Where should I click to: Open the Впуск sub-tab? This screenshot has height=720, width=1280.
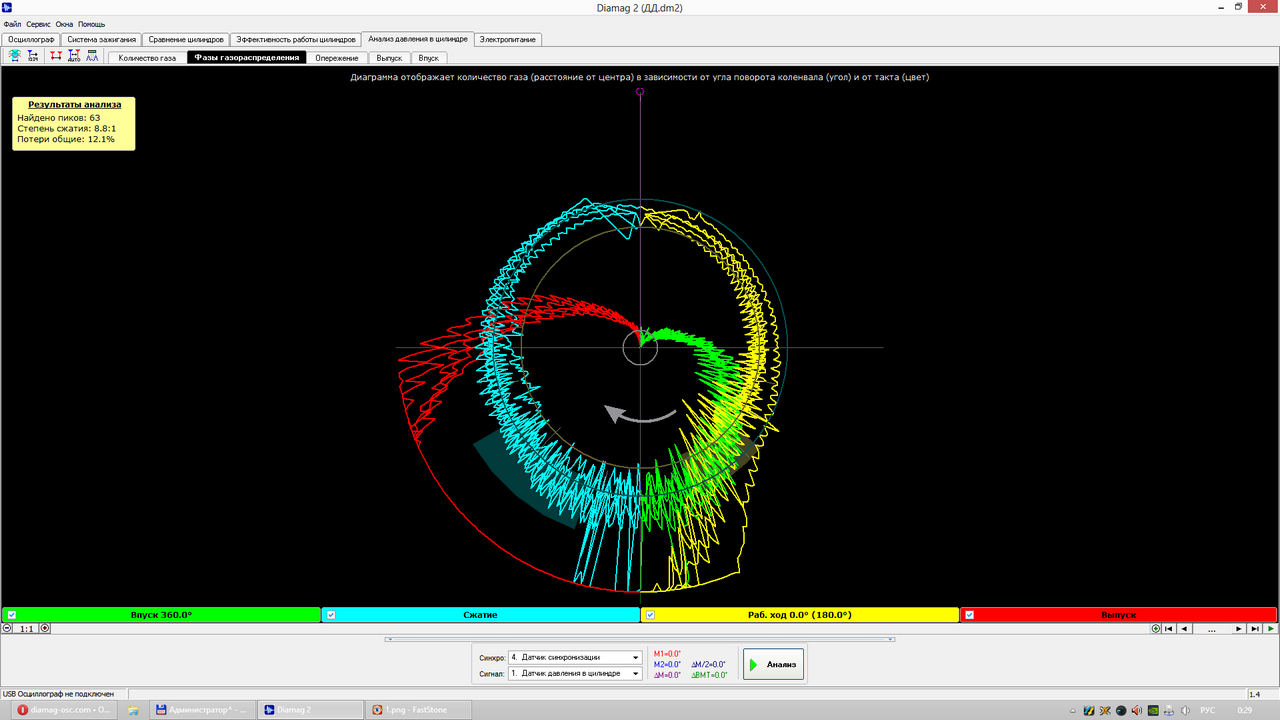click(429, 58)
